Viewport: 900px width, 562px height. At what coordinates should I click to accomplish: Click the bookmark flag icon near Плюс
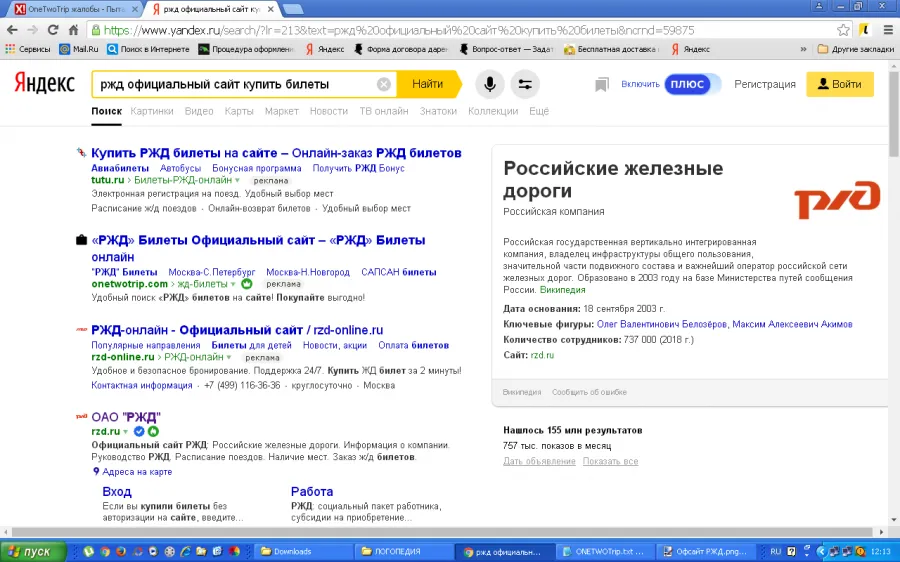click(602, 85)
